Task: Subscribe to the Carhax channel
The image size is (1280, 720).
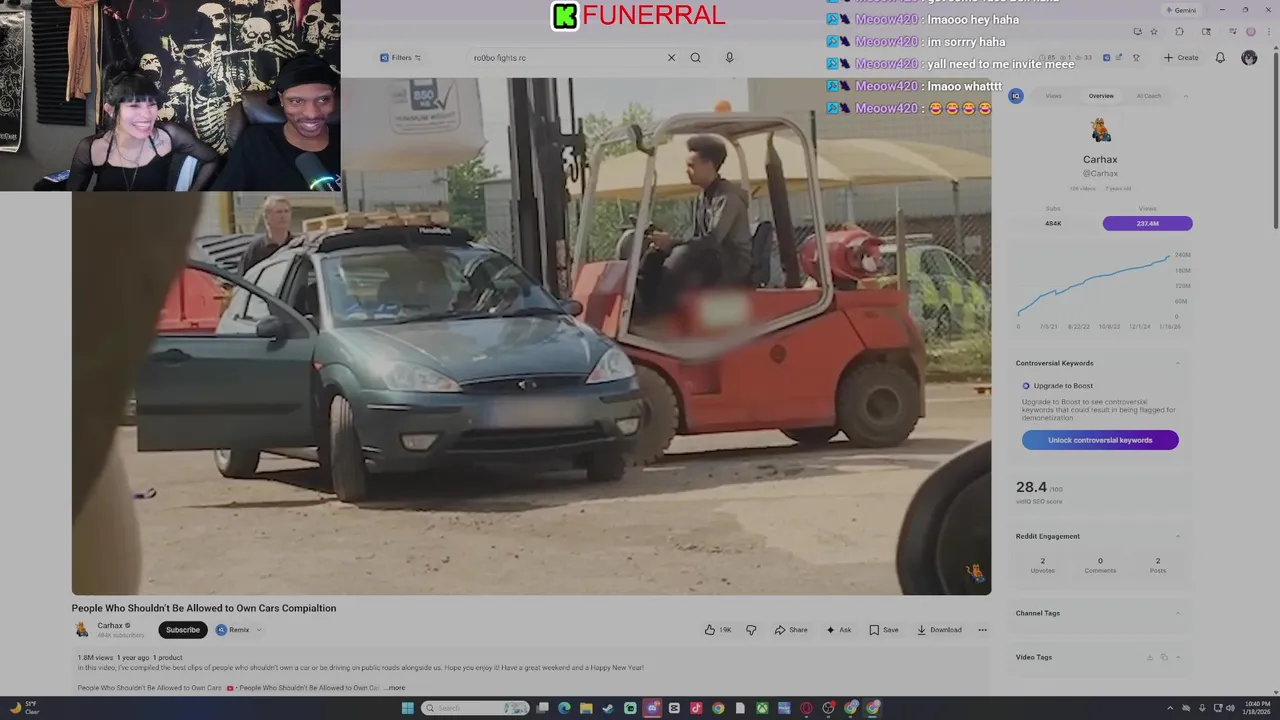Action: pyautogui.click(x=183, y=630)
